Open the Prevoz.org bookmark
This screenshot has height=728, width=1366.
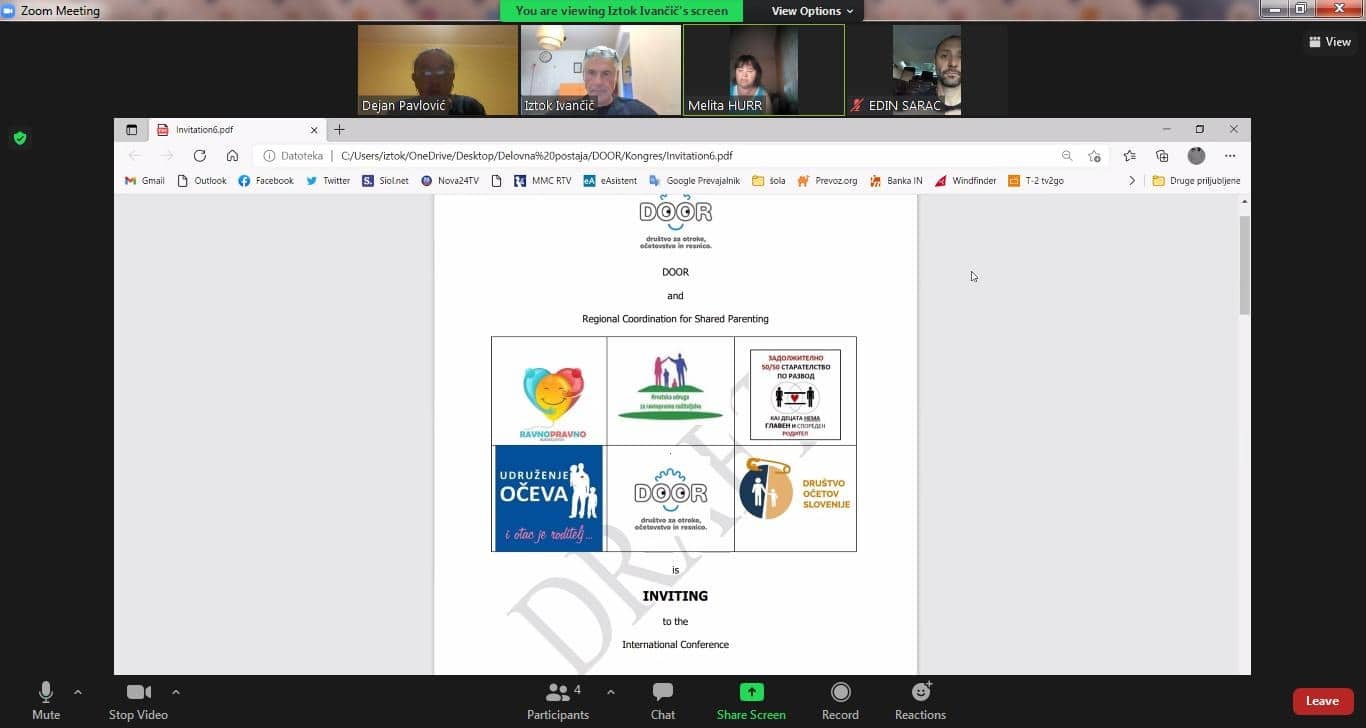pyautogui.click(x=827, y=181)
